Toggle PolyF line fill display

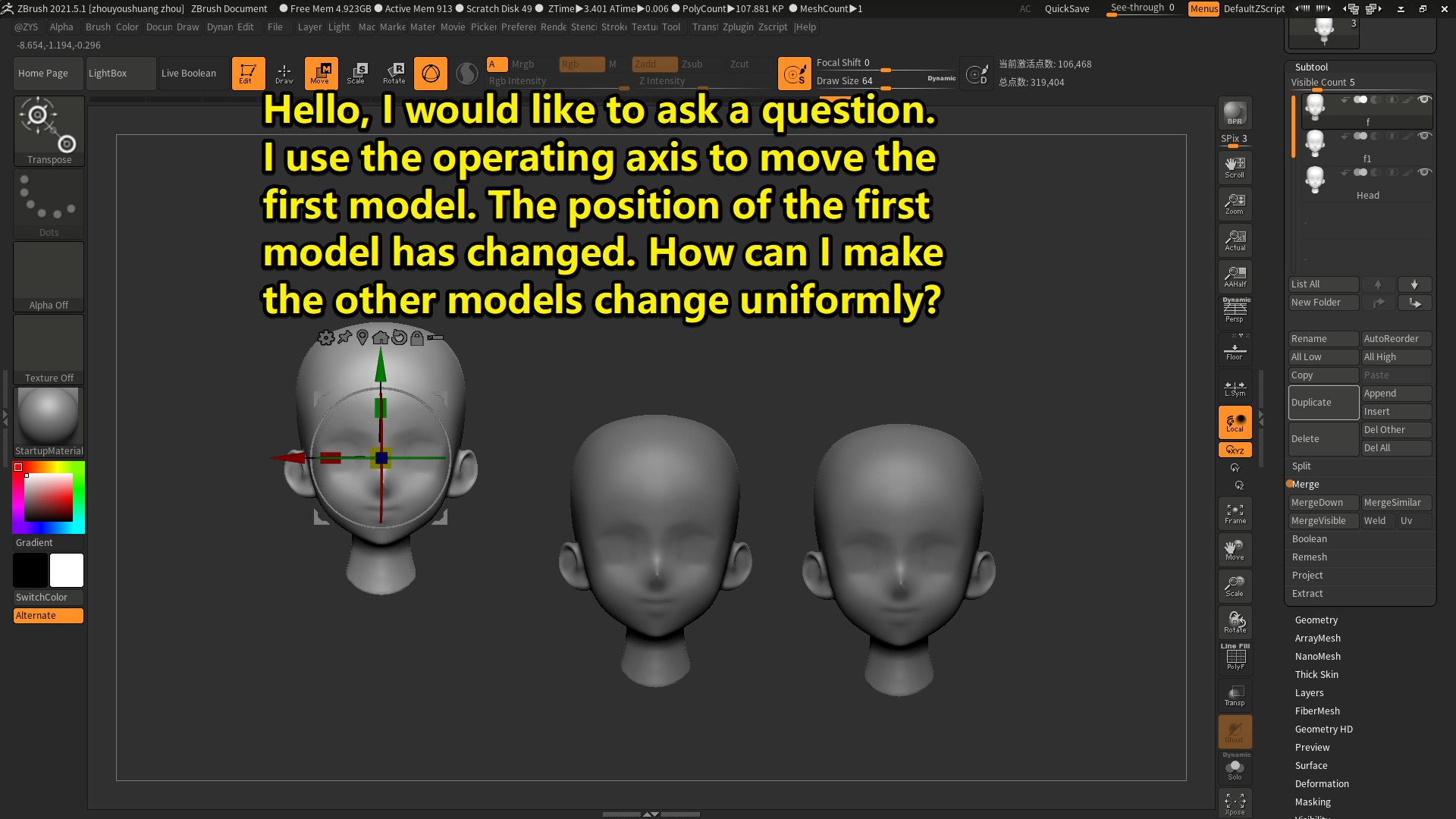coord(1235,657)
